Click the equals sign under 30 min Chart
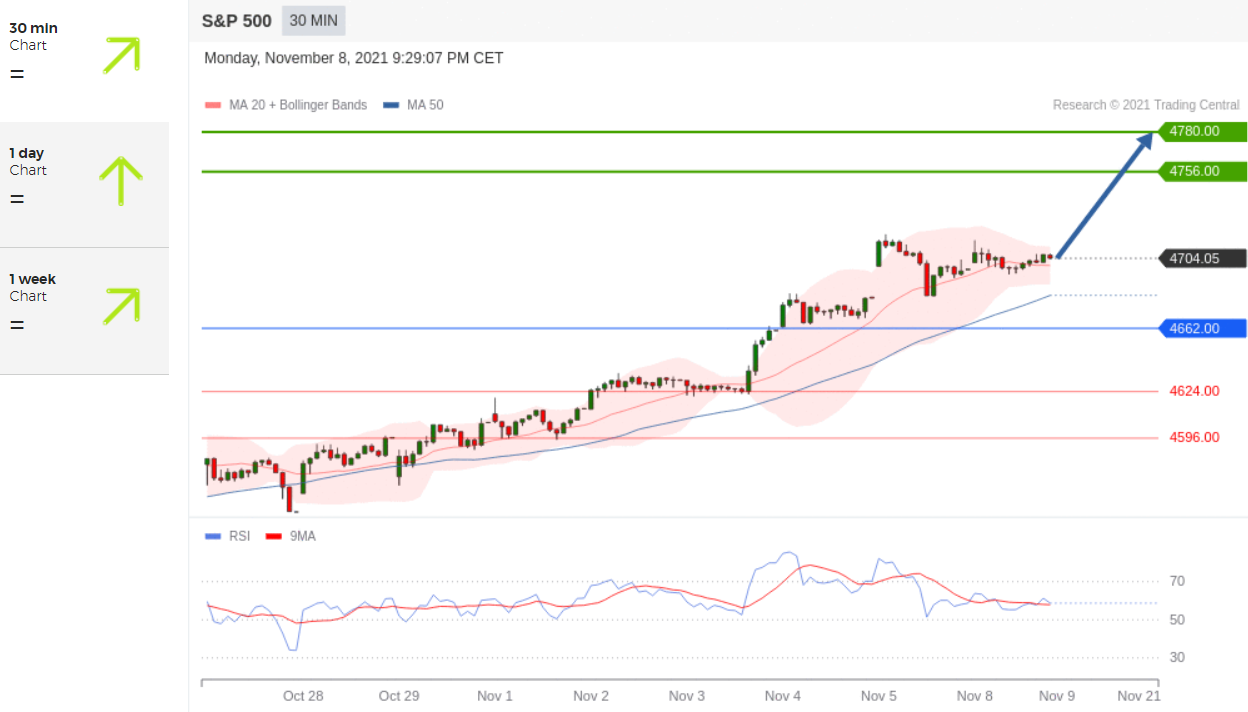 point(17,74)
